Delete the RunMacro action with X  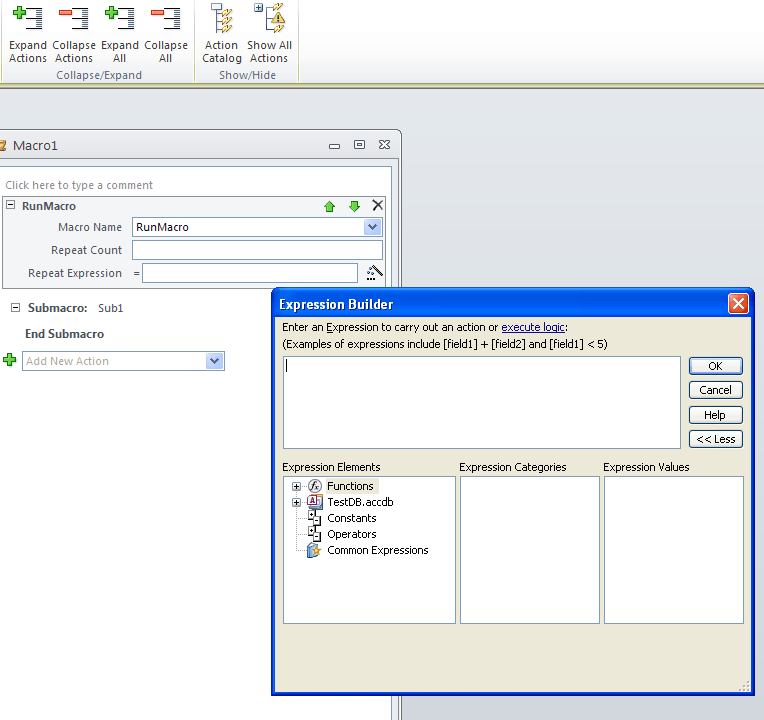pyautogui.click(x=377, y=206)
